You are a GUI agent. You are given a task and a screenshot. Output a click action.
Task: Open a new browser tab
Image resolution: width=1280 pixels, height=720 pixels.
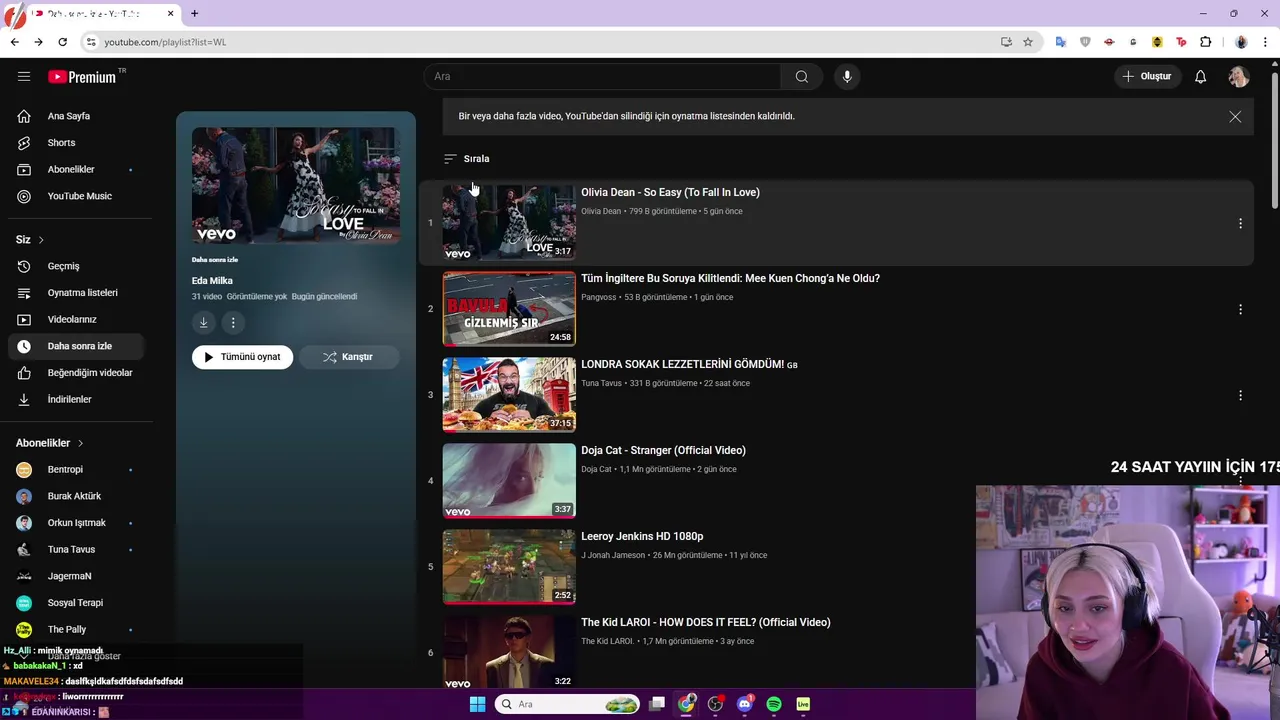(194, 13)
